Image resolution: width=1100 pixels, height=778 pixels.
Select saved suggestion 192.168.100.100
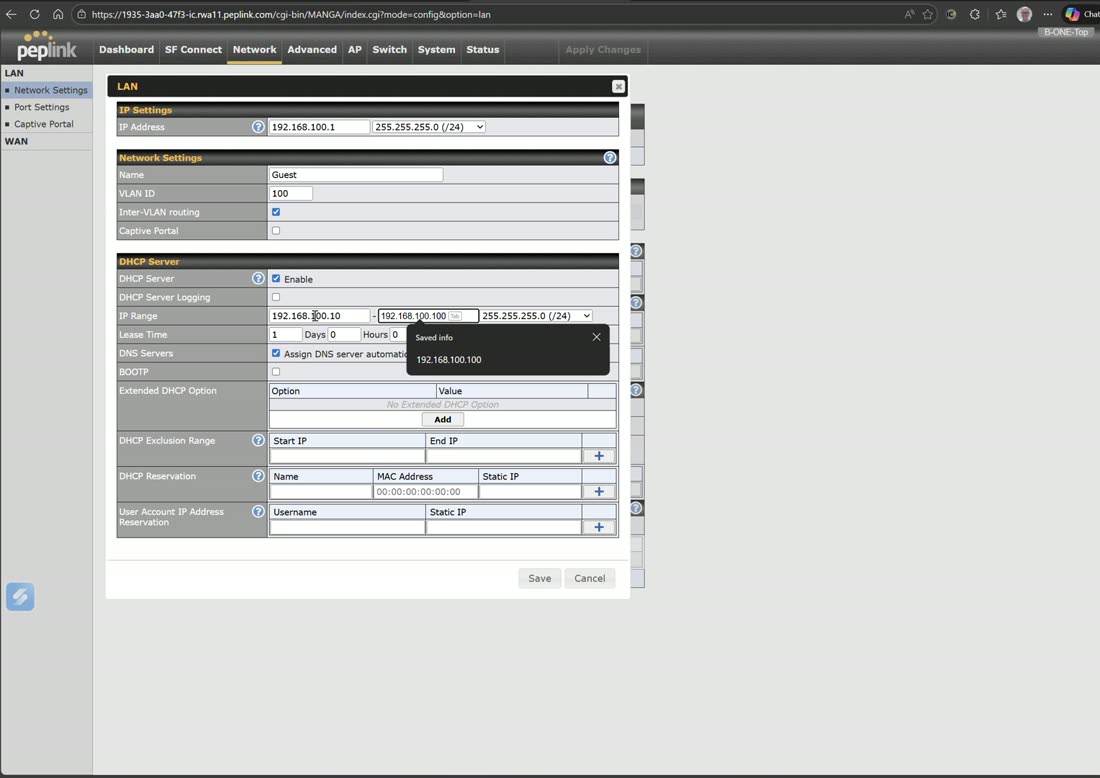point(449,360)
